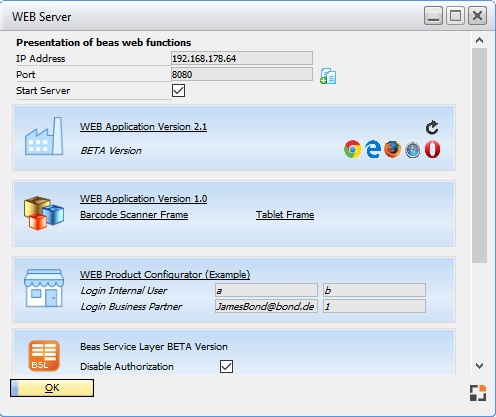Screen dimensions: 496x417
Task: Click the vertical scrollbar thumb
Action: [x=479, y=155]
